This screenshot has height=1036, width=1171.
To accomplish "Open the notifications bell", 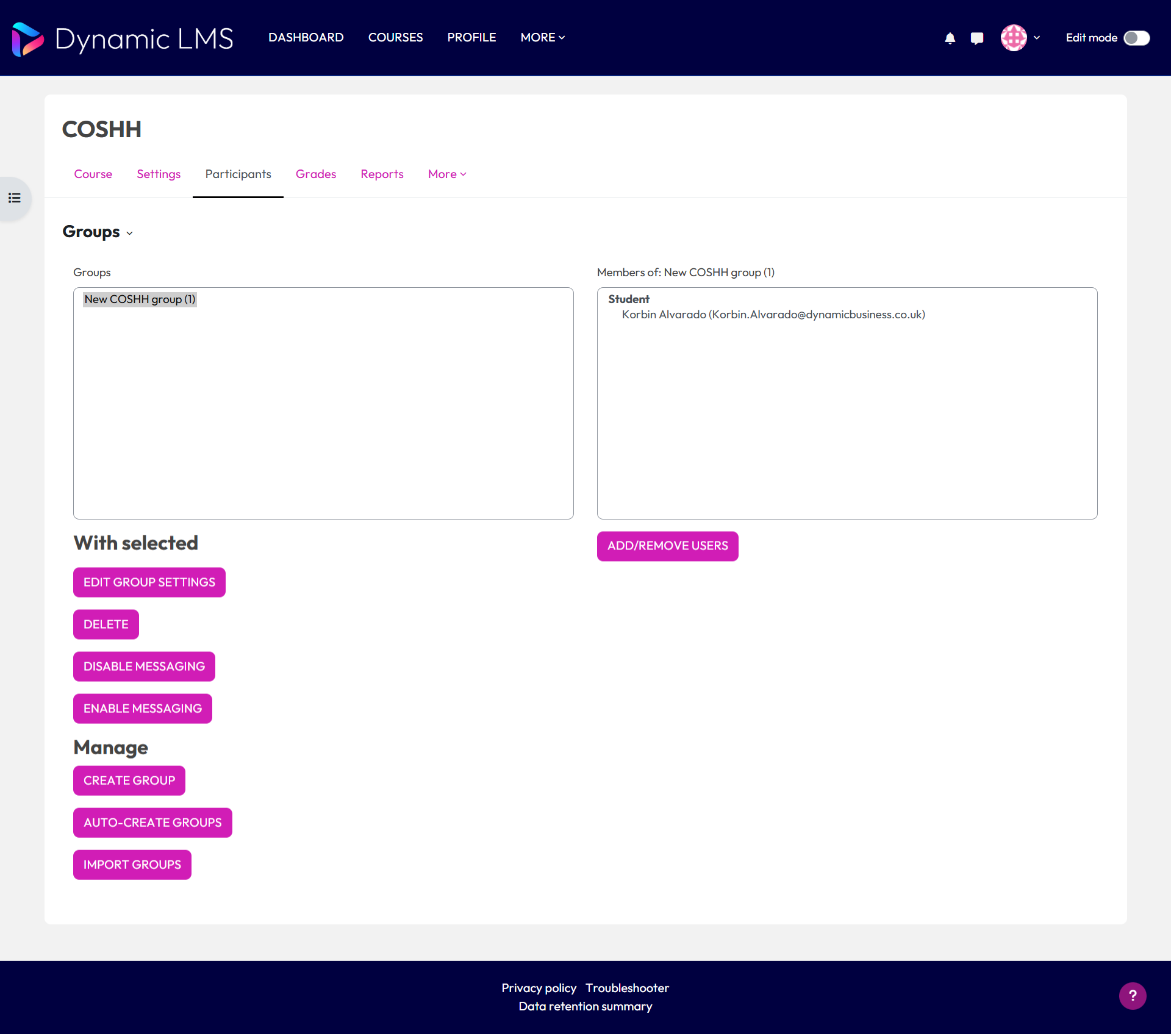I will [950, 38].
